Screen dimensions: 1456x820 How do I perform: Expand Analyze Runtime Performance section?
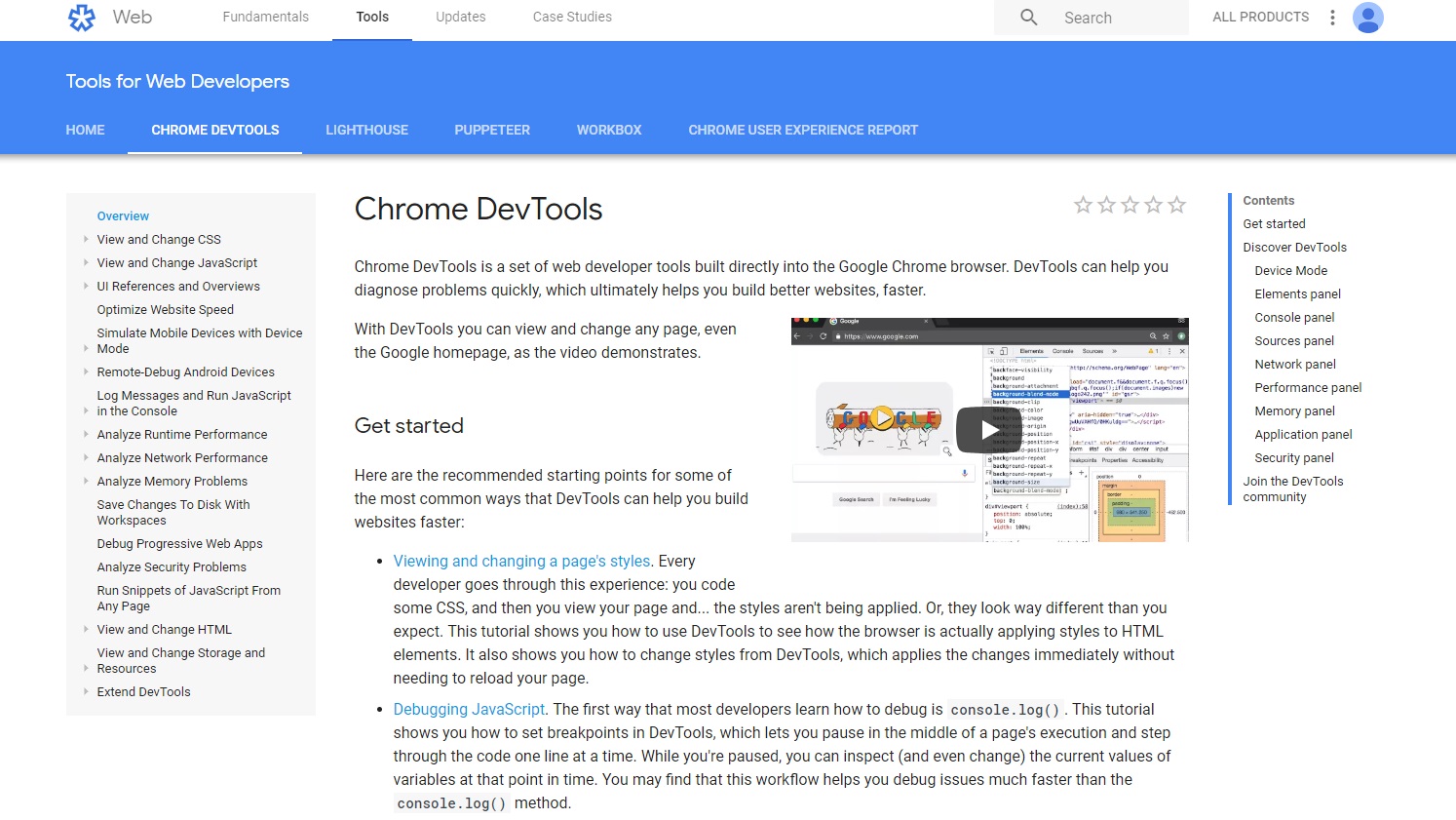tap(86, 434)
